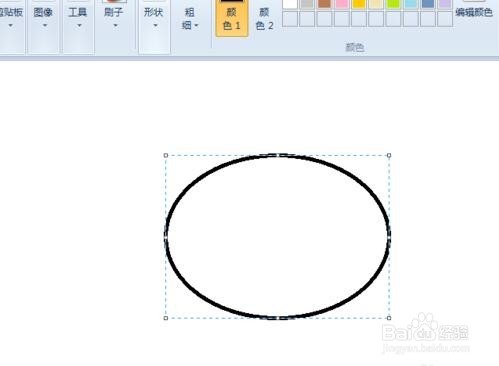Screen dimensions: 499x366
Task: Click the top-middle handle on the ellipse selection
Action: (277, 155)
